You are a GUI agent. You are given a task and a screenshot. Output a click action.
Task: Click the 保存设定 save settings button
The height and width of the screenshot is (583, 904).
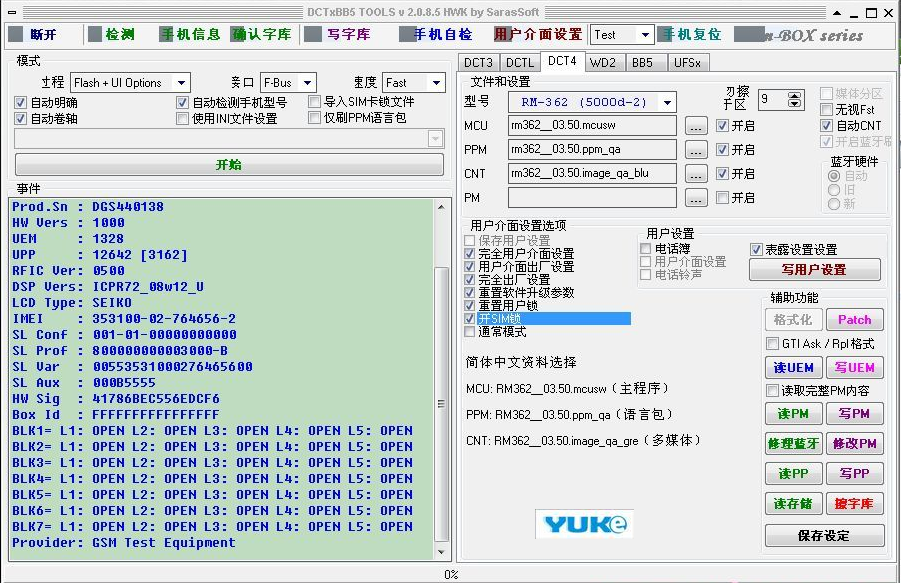tap(824, 536)
